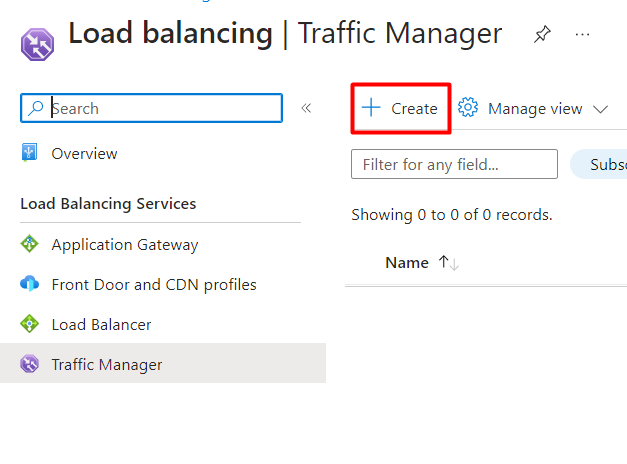This screenshot has width=627, height=464.
Task: Click the Subscription filter pill
Action: pyautogui.click(x=600, y=164)
